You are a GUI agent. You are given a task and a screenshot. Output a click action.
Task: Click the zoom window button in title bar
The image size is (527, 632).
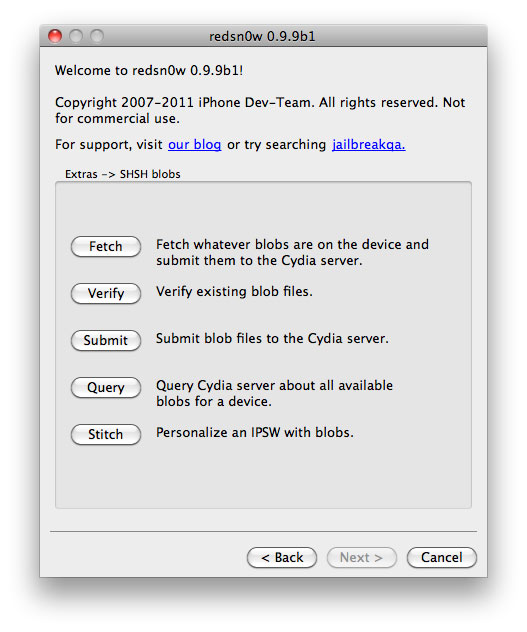[x=97, y=36]
